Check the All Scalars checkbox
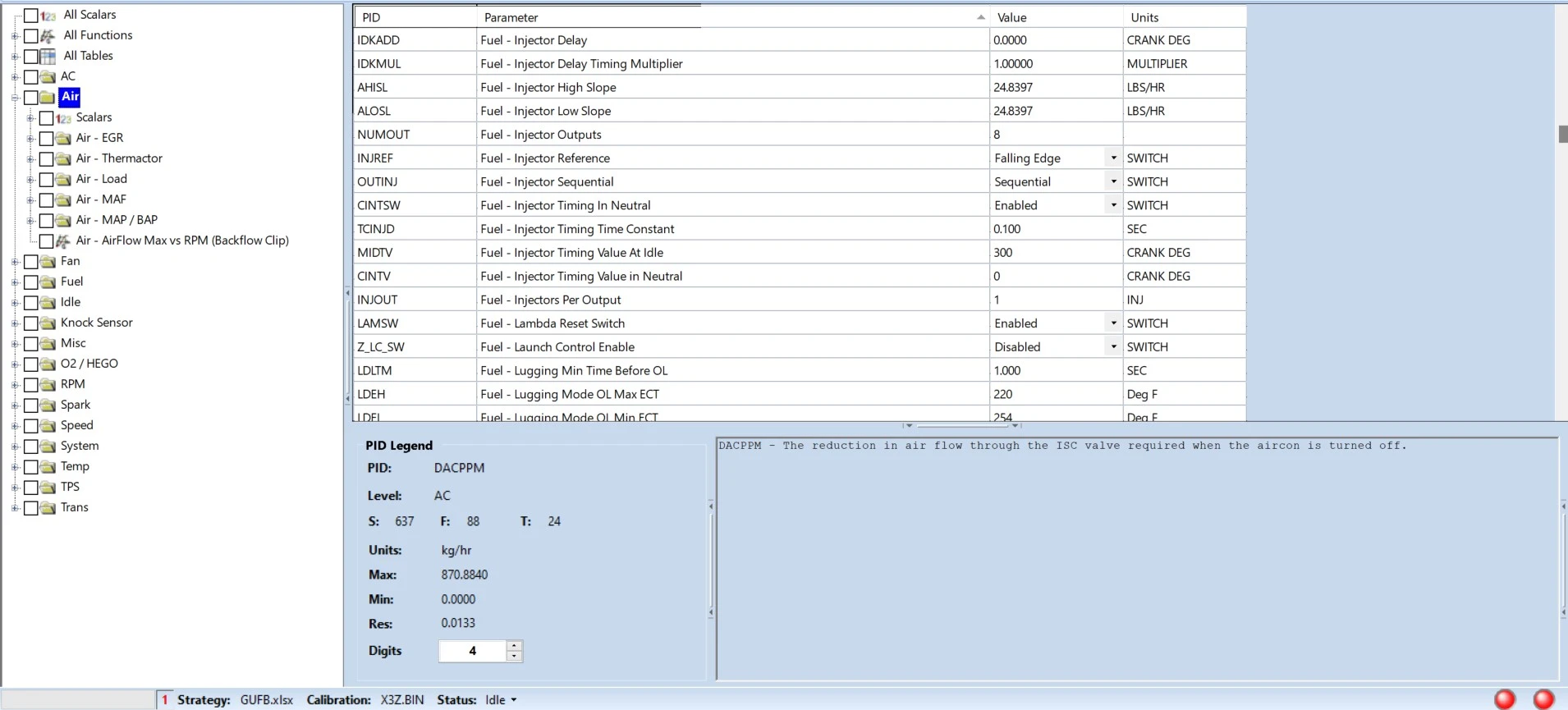 [x=31, y=16]
